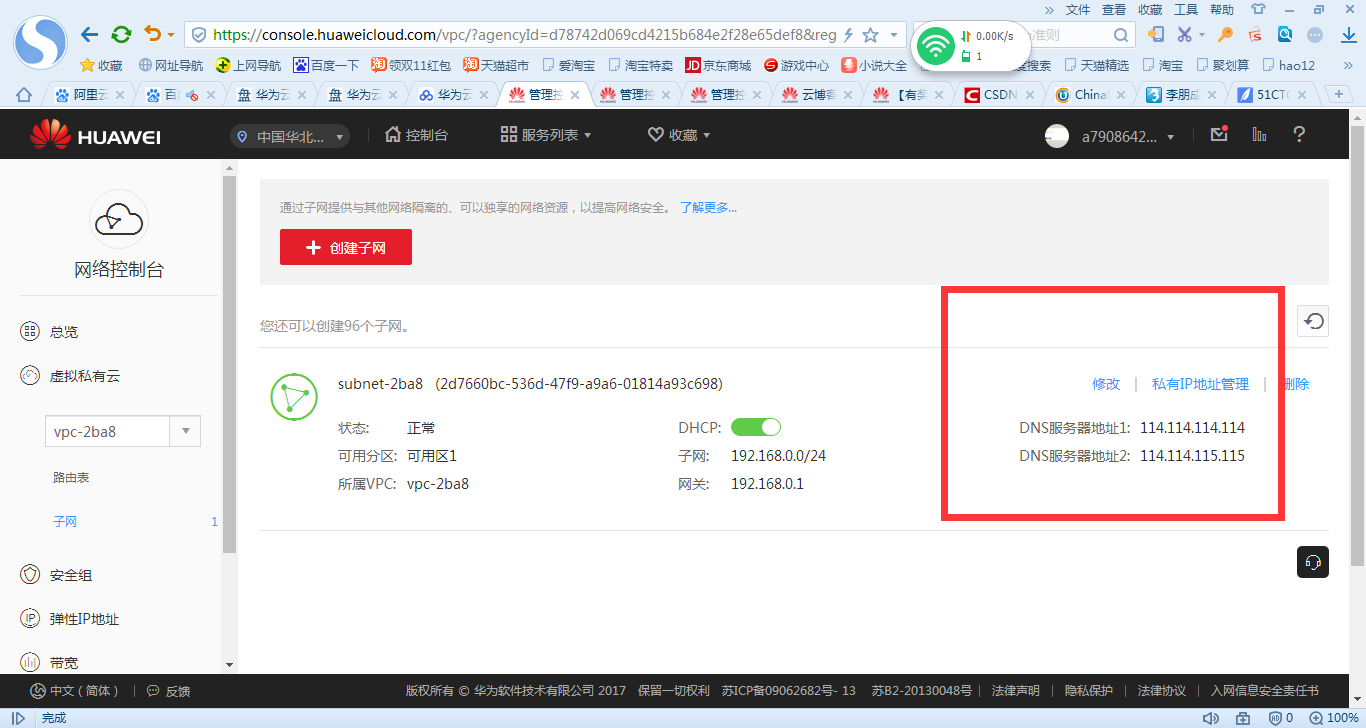This screenshot has width=1366, height=728.
Task: Expand the 收藏 favorites dropdown in console header
Action: 679,135
